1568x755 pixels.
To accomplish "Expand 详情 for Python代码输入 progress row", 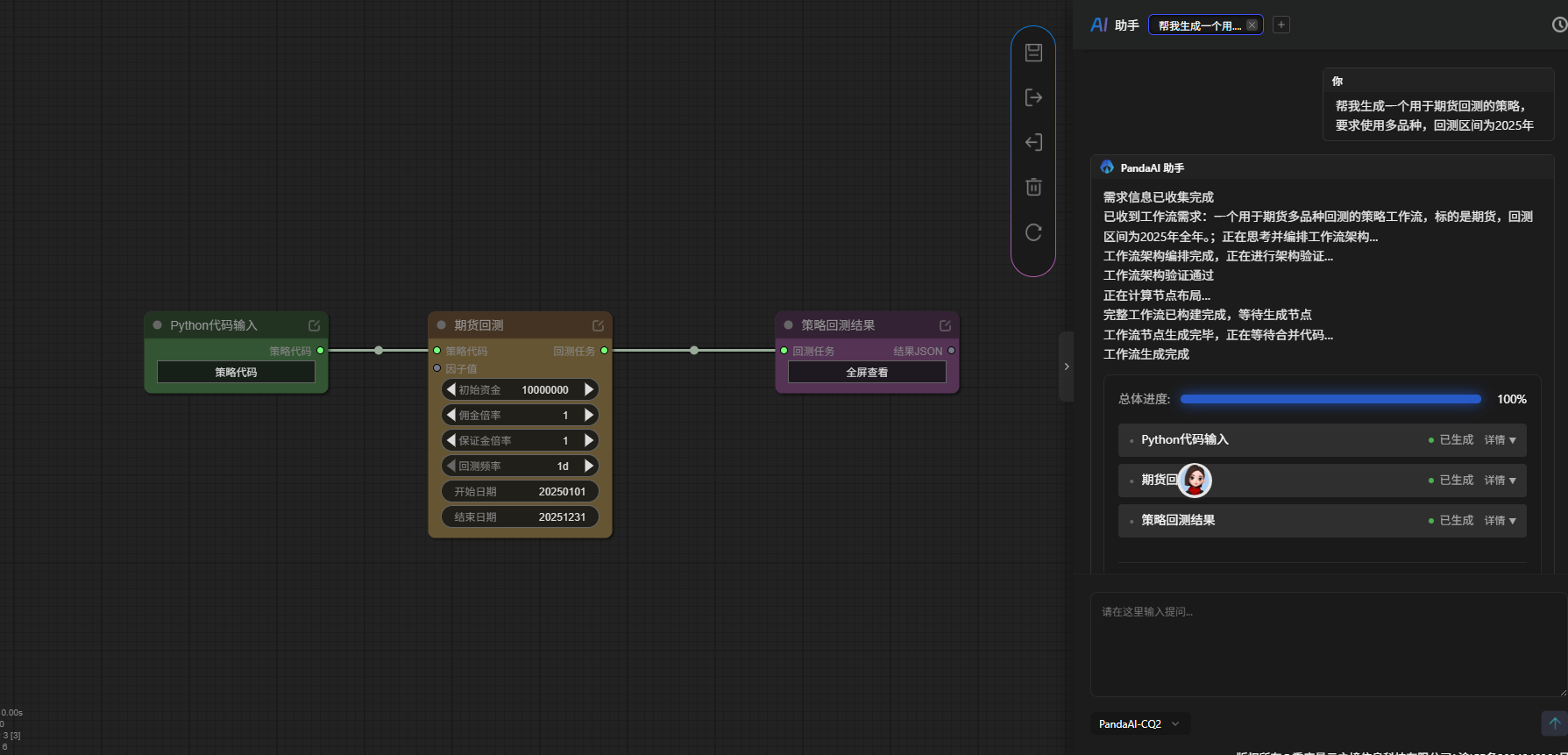I will (1500, 440).
